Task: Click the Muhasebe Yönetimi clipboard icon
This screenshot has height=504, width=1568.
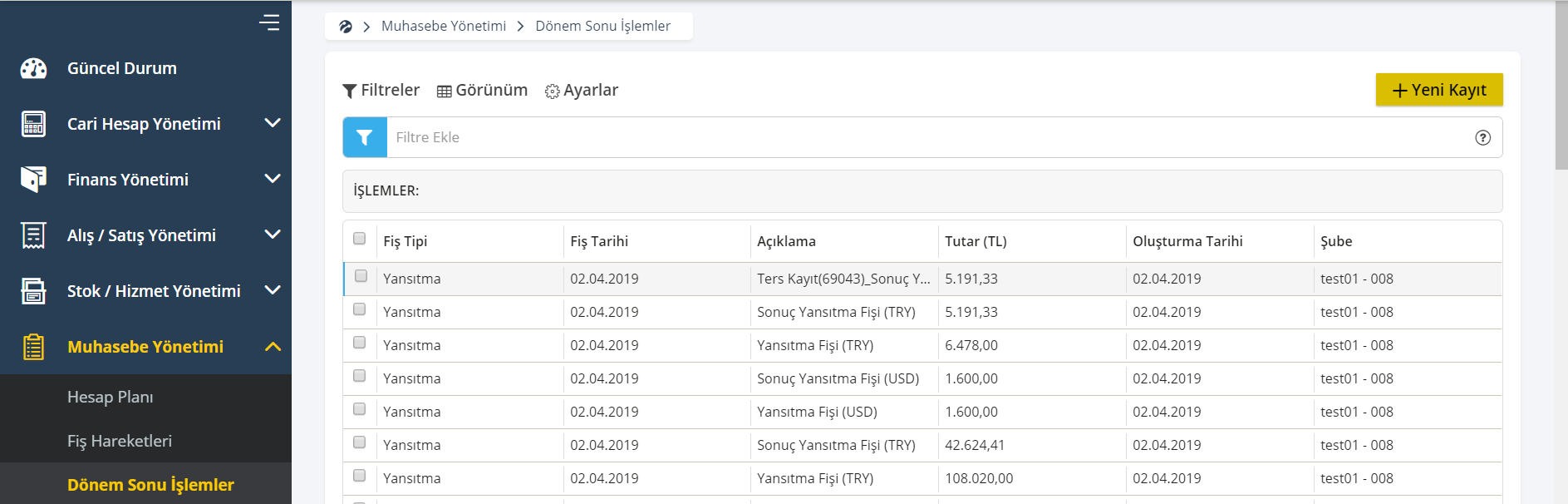Action: (33, 347)
